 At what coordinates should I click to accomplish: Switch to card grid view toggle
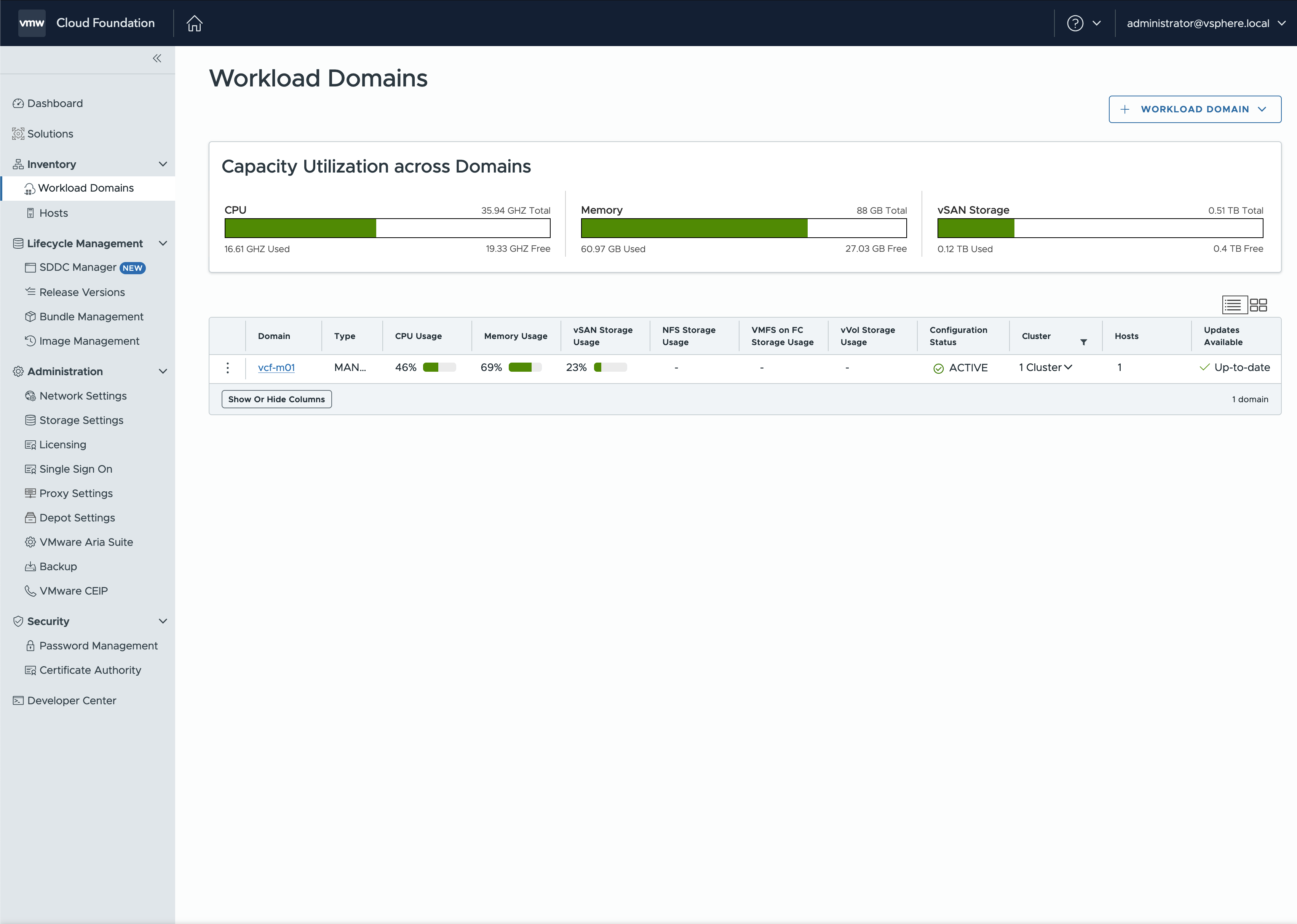(x=1258, y=305)
